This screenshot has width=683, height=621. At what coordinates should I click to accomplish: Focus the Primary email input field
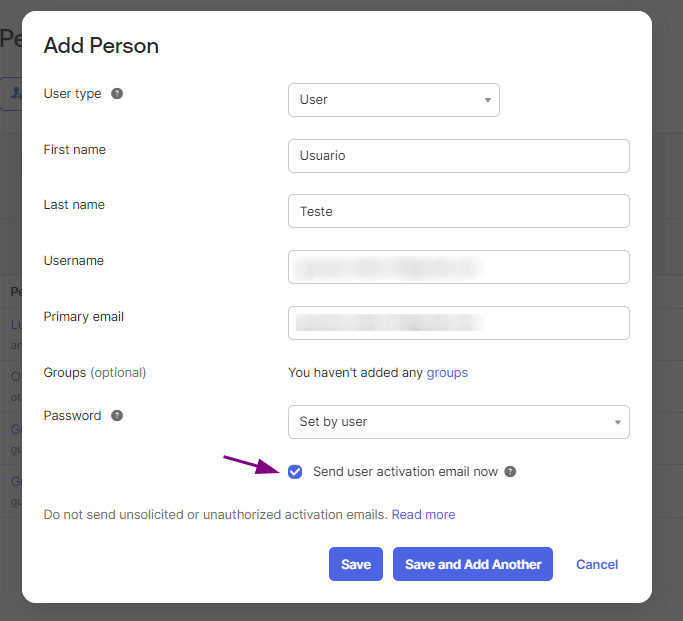pyautogui.click(x=458, y=323)
